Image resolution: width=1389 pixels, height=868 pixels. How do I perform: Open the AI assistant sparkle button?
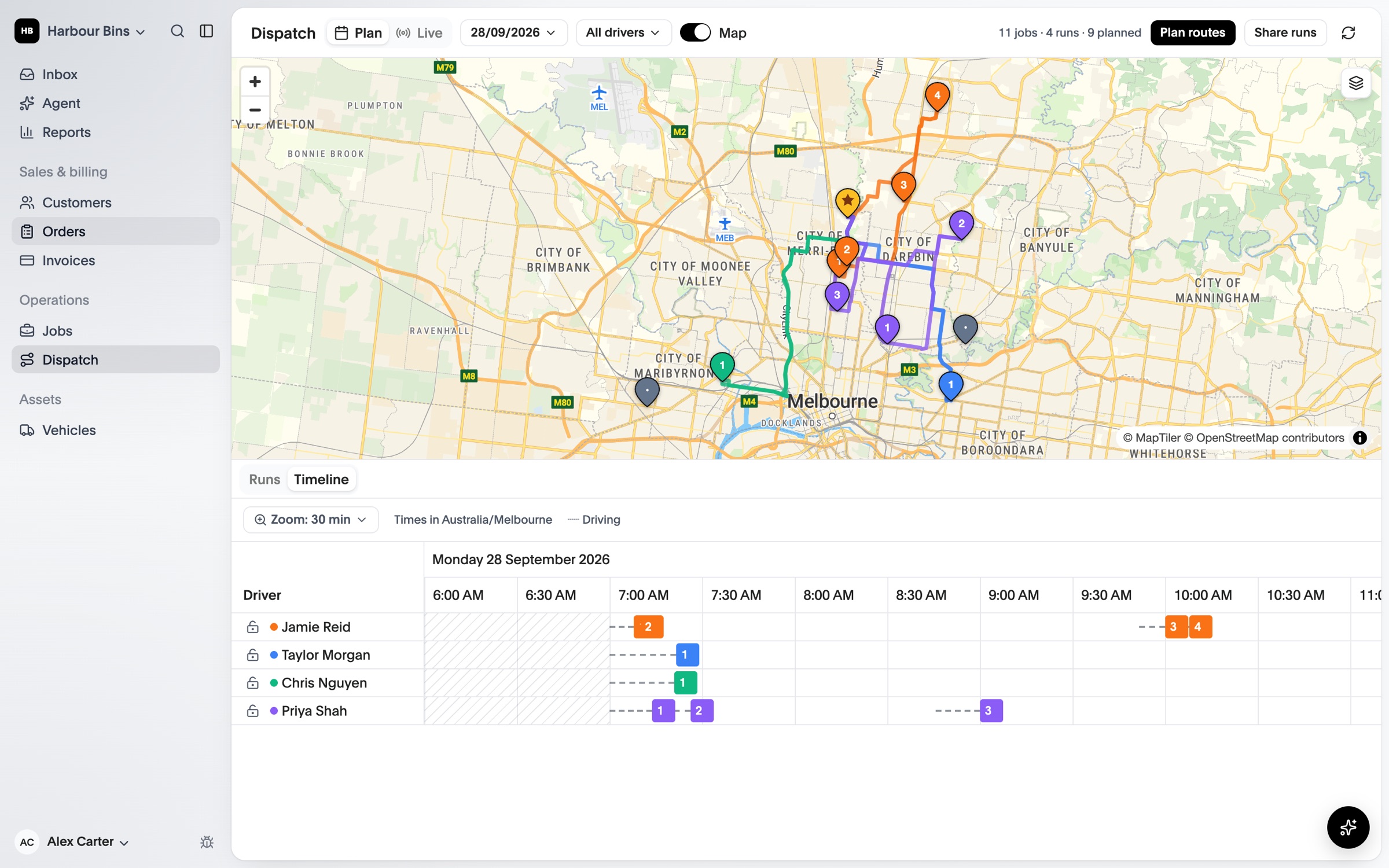point(1348,827)
